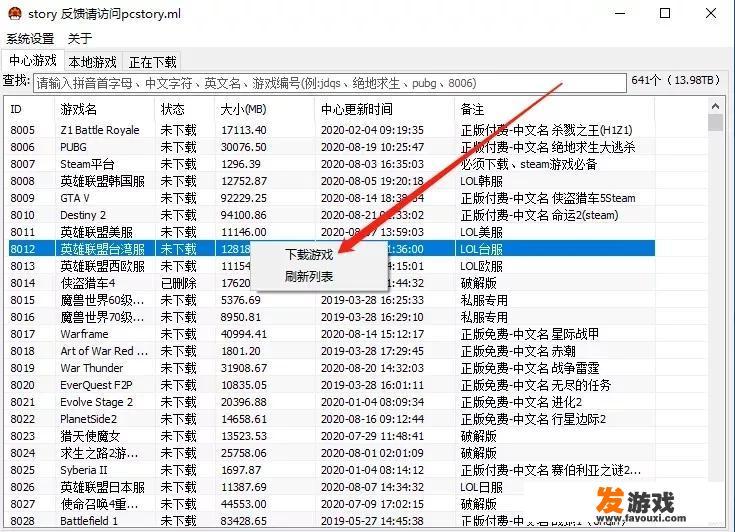Select the Syberia II row
The width and height of the screenshot is (735, 532).
click(331, 470)
